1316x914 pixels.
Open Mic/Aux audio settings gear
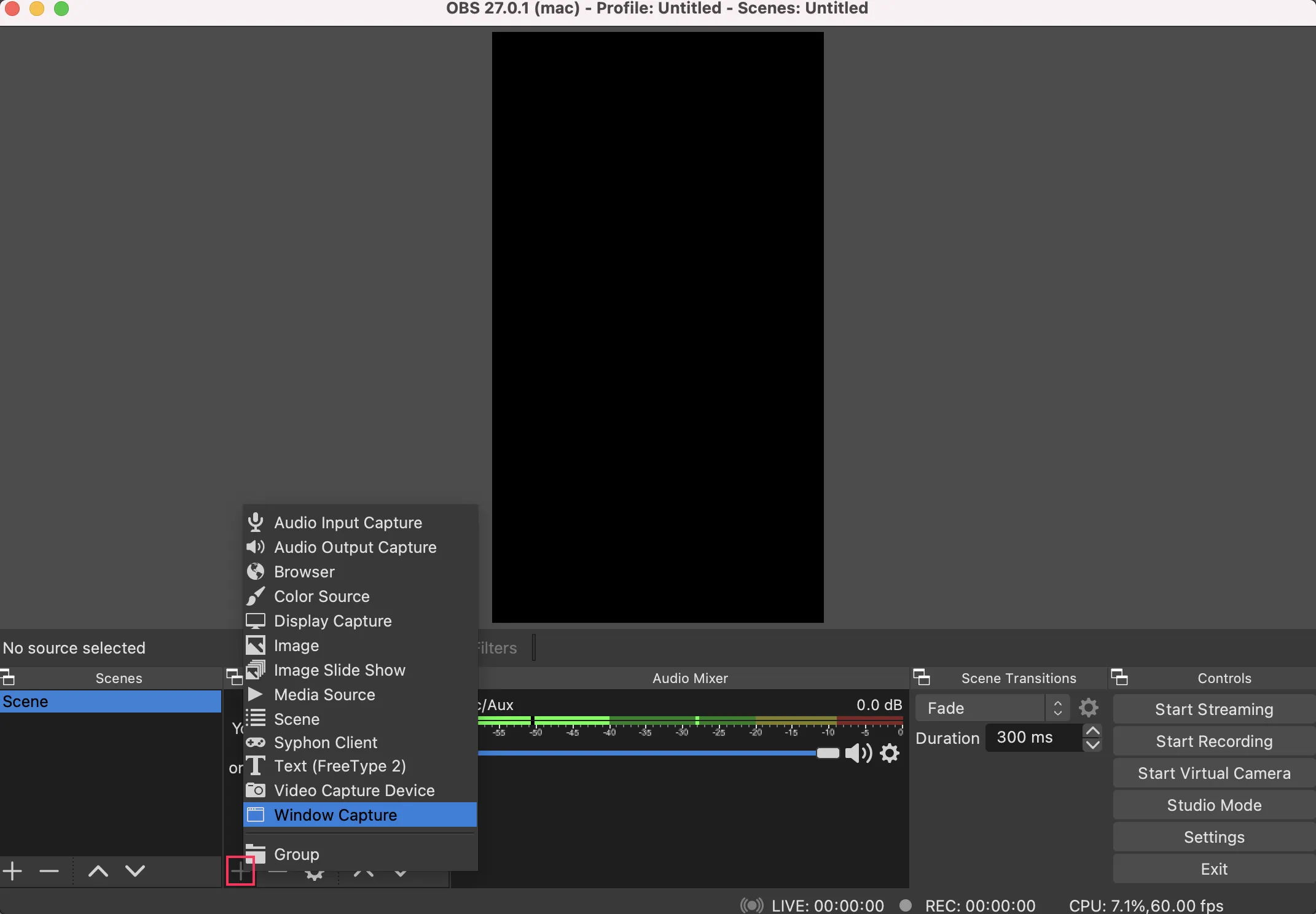point(890,753)
